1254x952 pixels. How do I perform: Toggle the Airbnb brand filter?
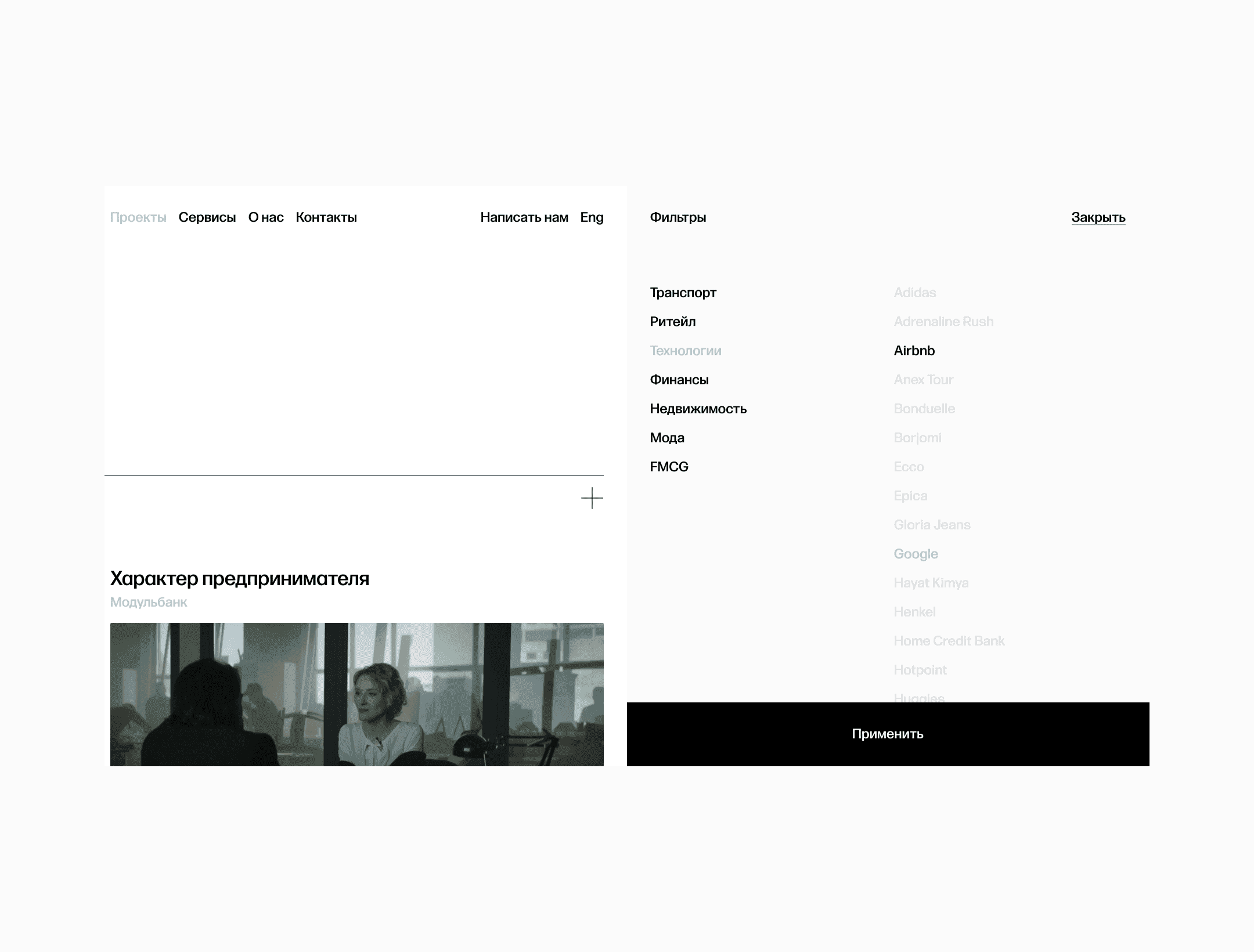[x=914, y=351]
